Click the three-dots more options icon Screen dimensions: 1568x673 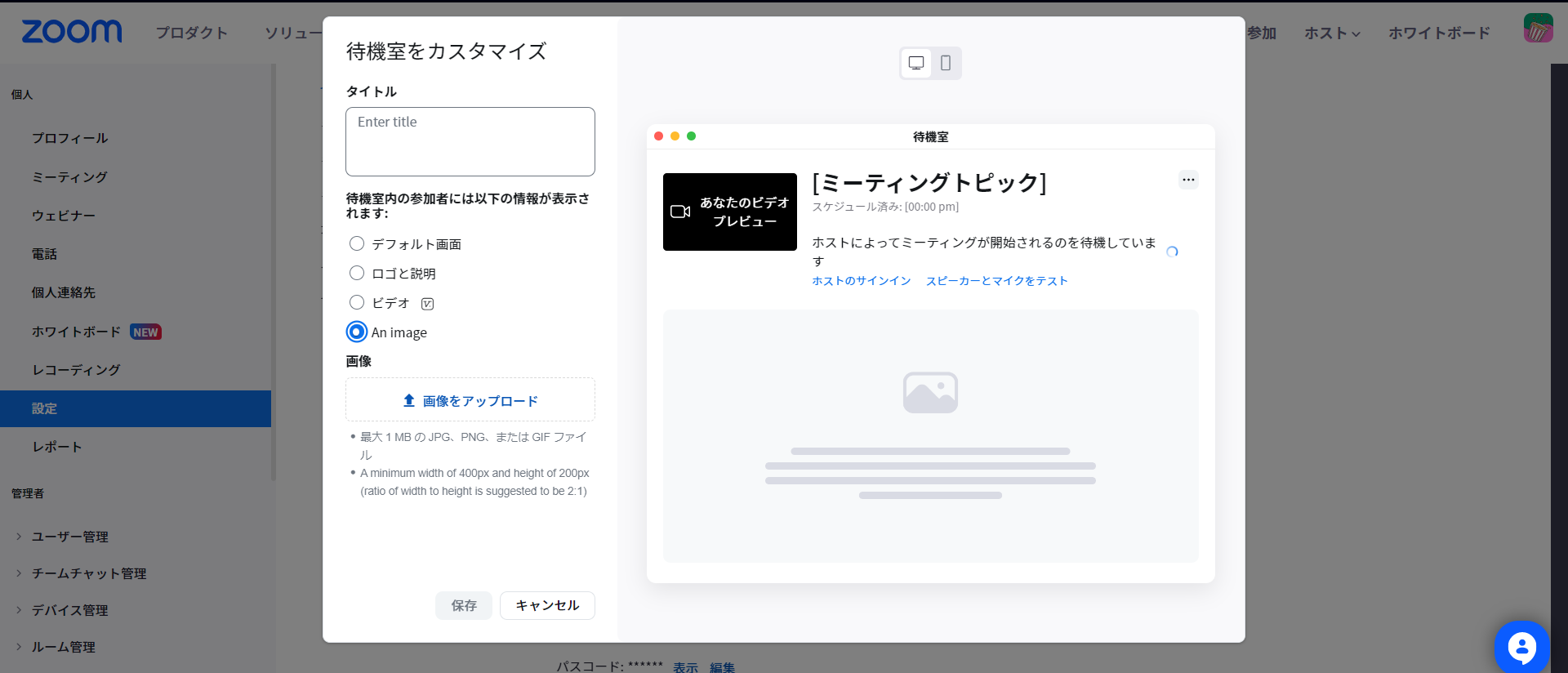tap(1188, 180)
